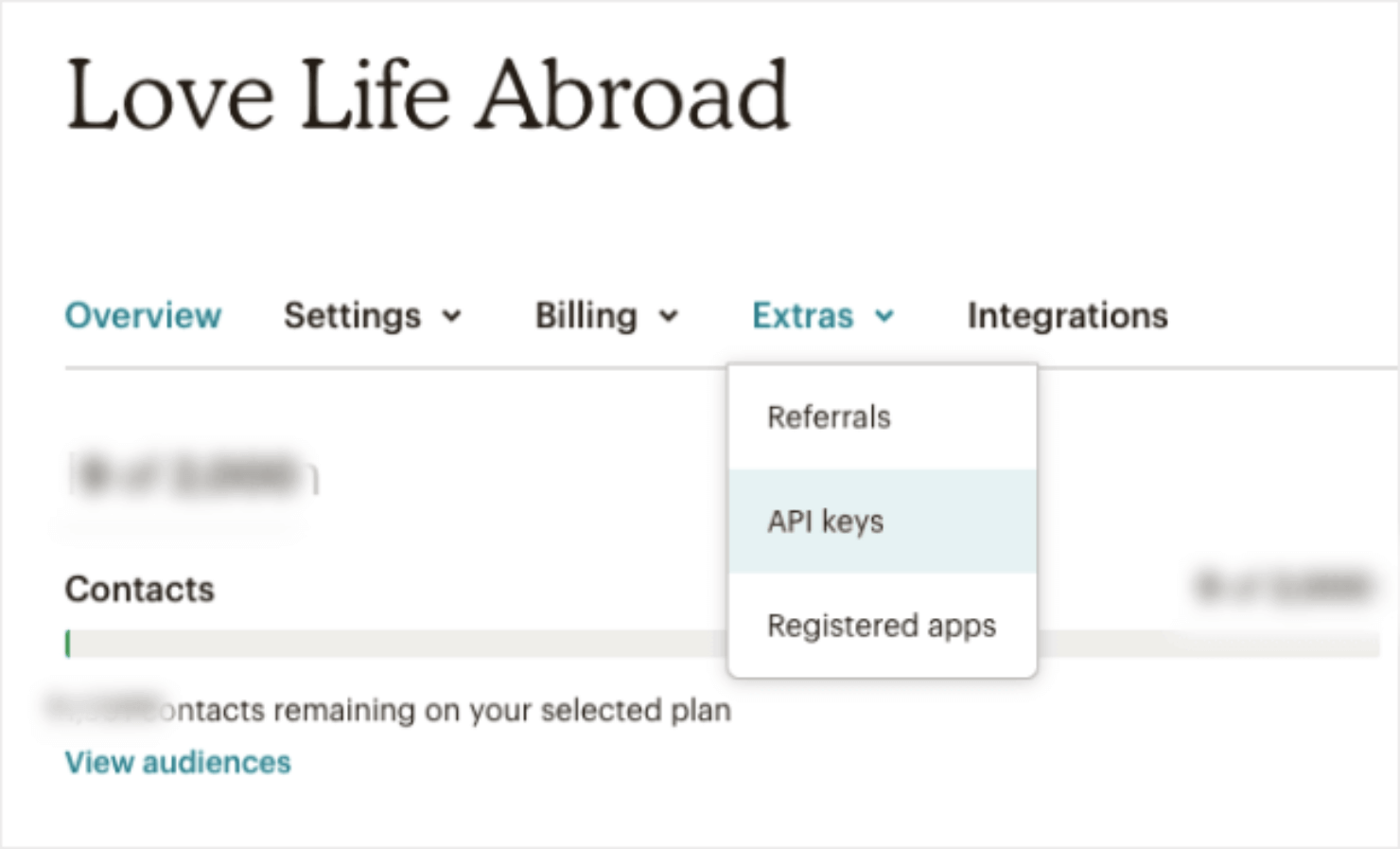This screenshot has height=849, width=1400.
Task: Click the blurred text above Contacts
Action: [x=189, y=475]
